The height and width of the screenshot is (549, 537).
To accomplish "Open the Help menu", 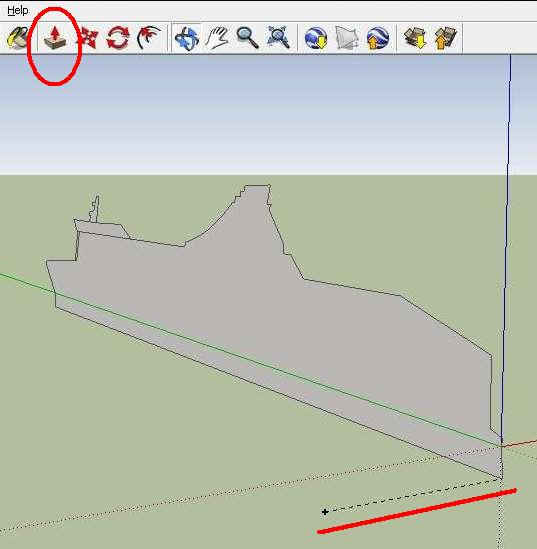I will point(18,11).
